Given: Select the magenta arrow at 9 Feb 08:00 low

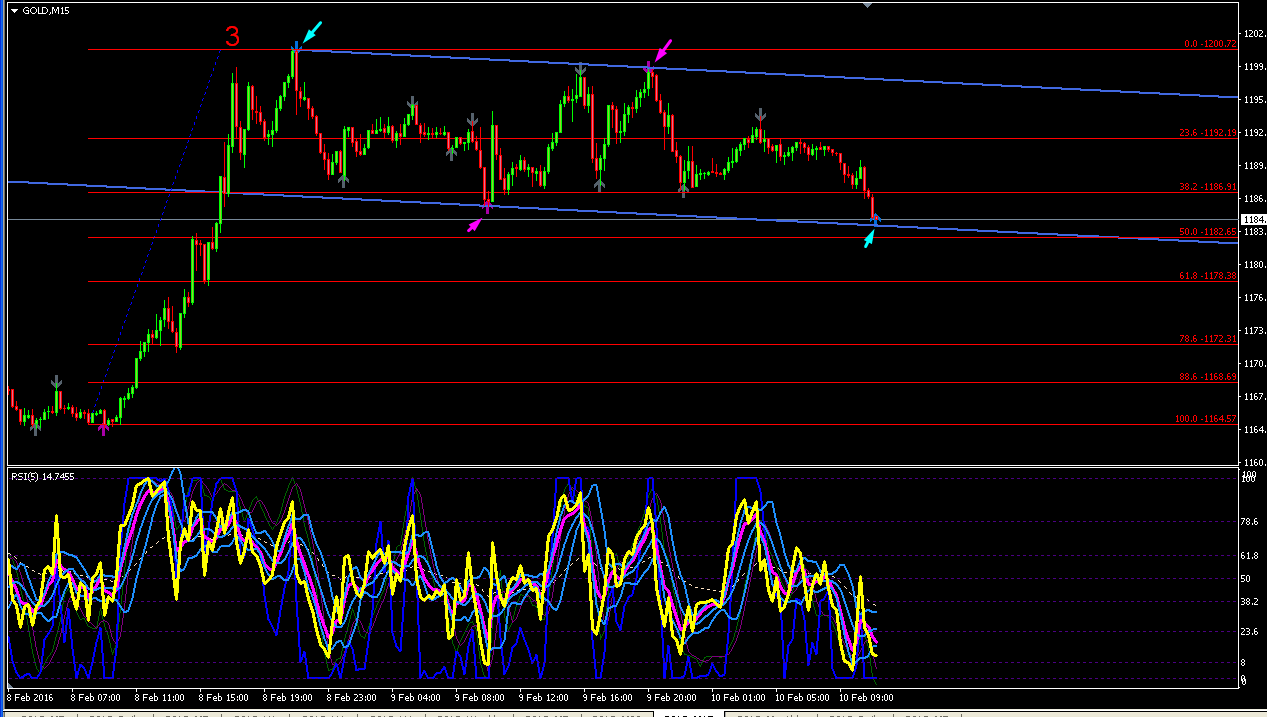Looking at the screenshot, I should (474, 226).
